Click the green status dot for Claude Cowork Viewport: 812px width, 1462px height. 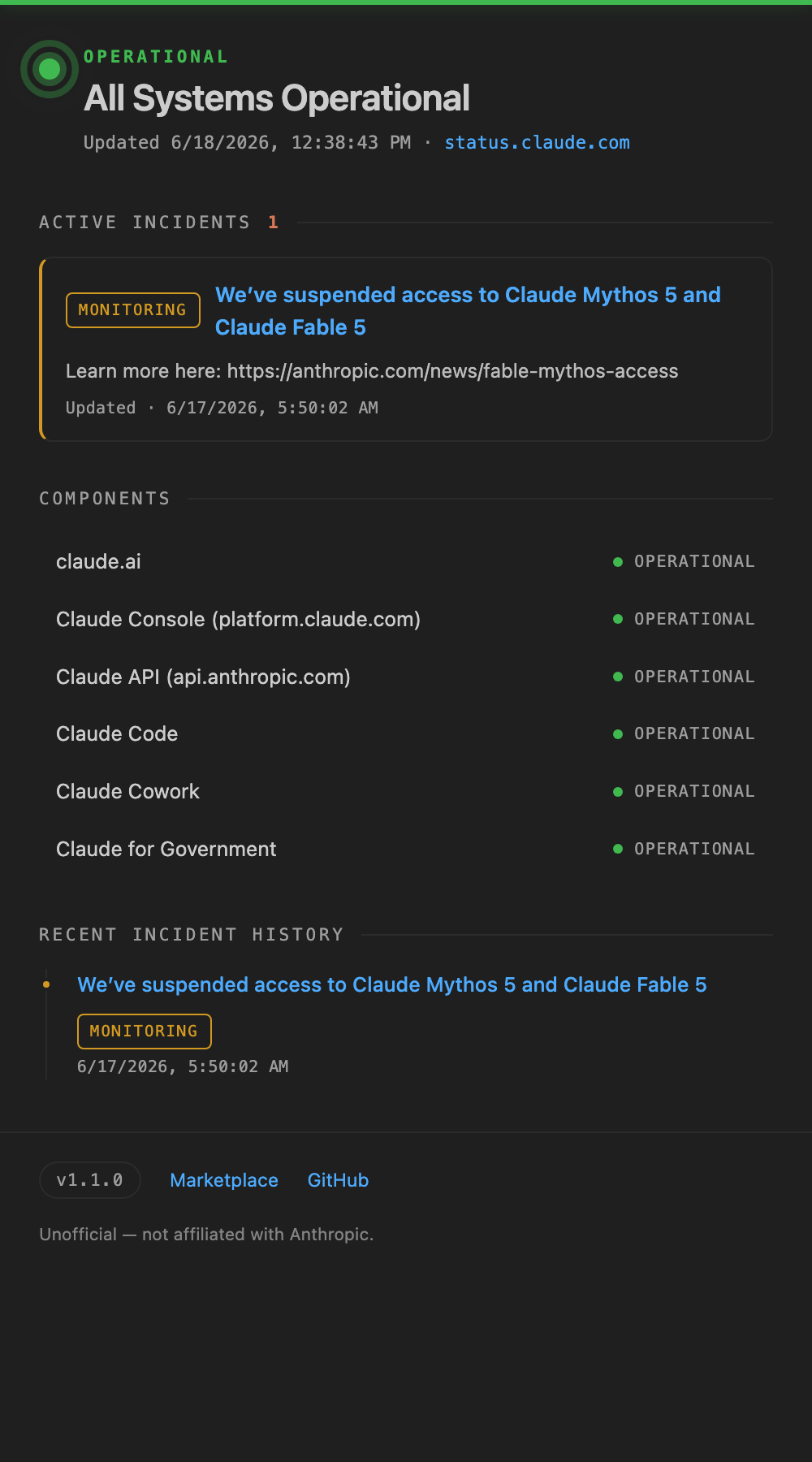[x=618, y=791]
